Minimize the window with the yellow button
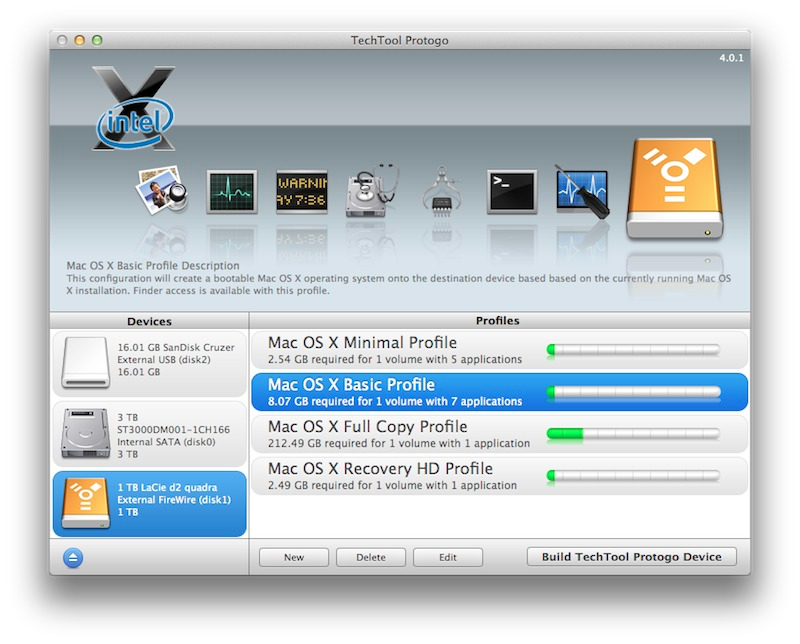Viewport: 800px width, 644px height. coord(80,40)
